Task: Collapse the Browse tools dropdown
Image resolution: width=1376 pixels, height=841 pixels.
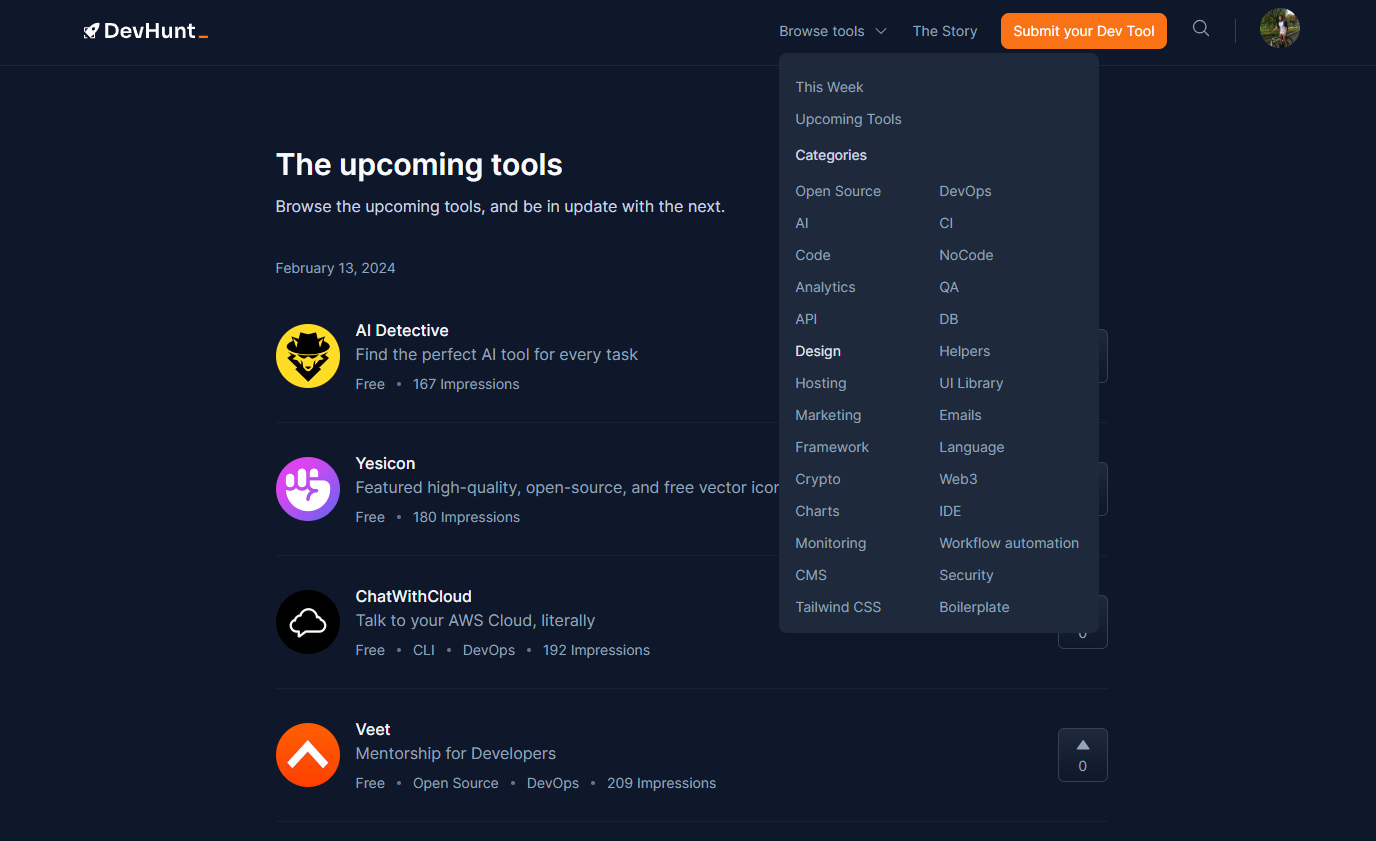Action: coord(832,31)
